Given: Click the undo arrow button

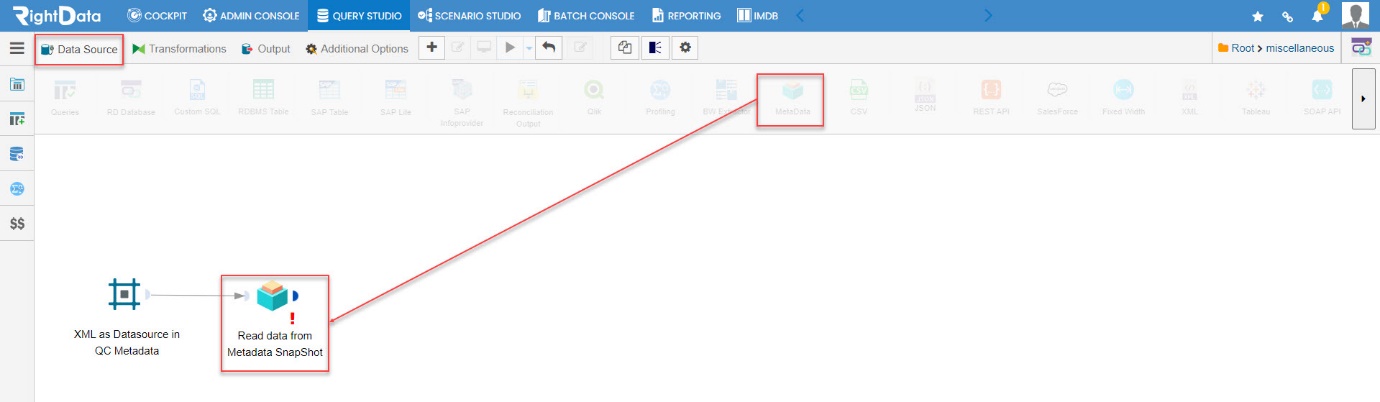Looking at the screenshot, I should tap(549, 48).
